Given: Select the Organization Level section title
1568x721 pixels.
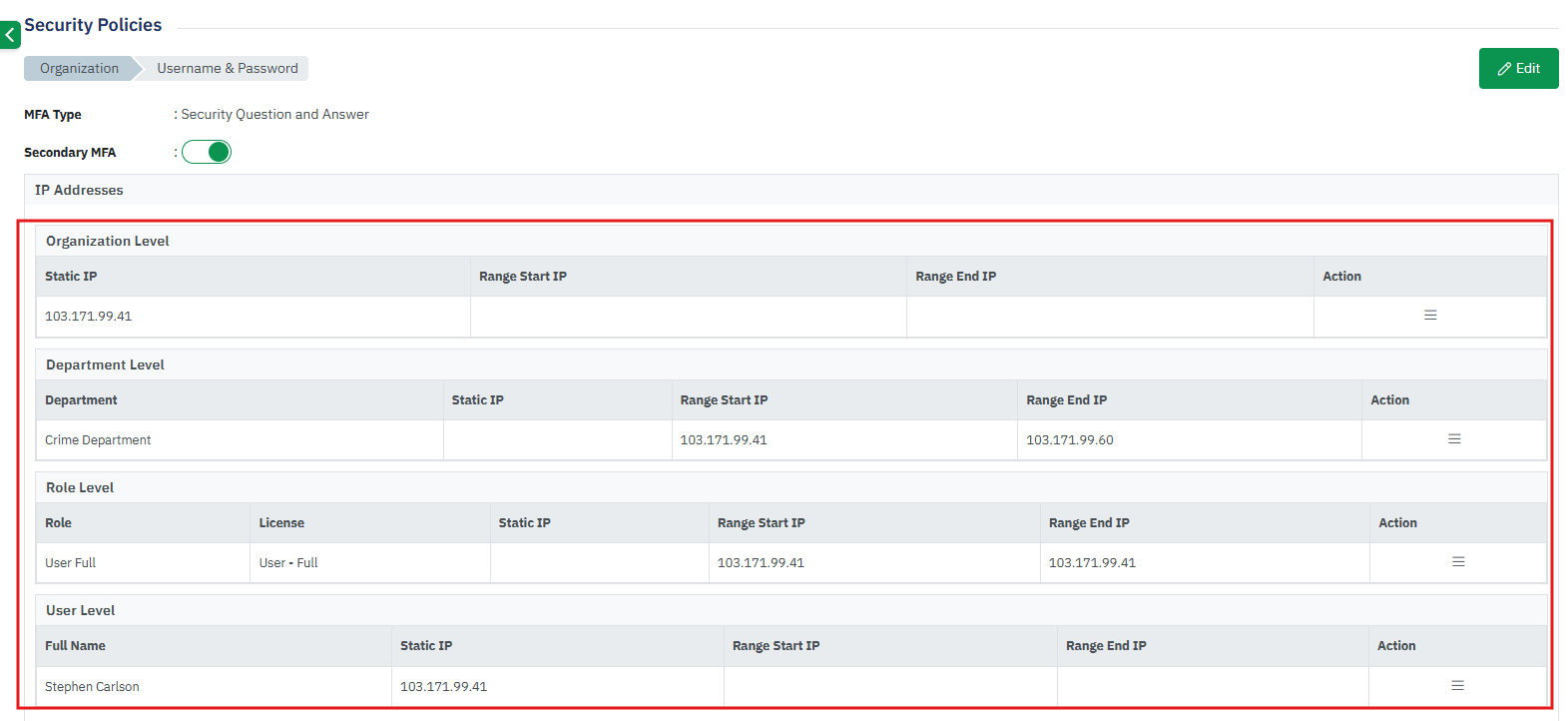Looking at the screenshot, I should click(x=108, y=241).
